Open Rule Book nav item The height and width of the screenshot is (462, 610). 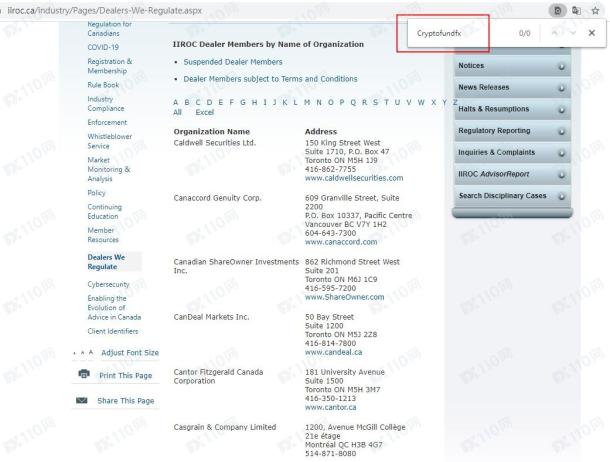[103, 85]
